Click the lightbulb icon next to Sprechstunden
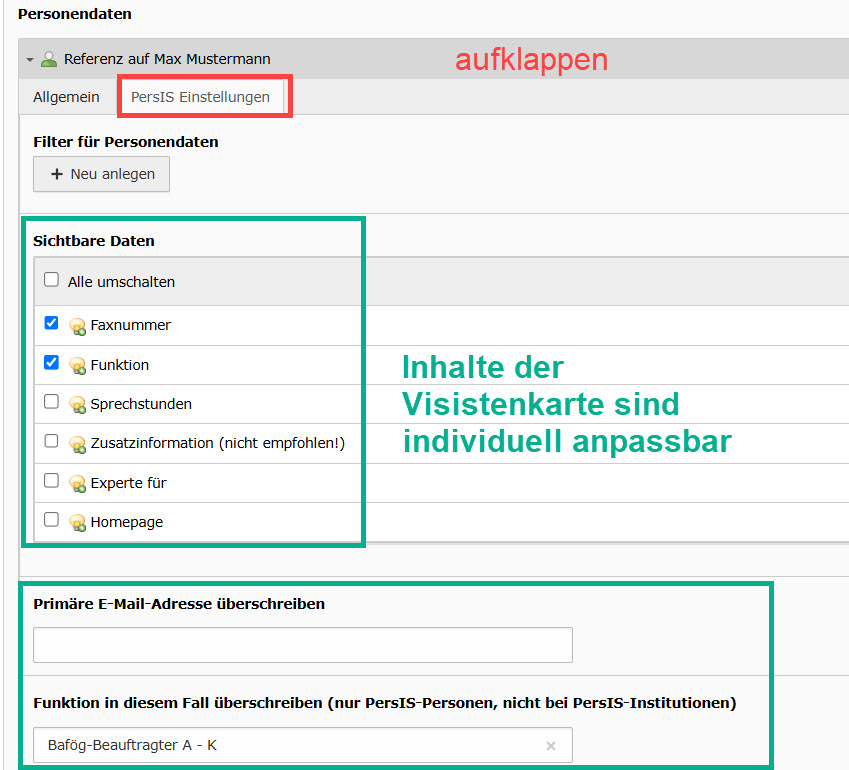 77,405
